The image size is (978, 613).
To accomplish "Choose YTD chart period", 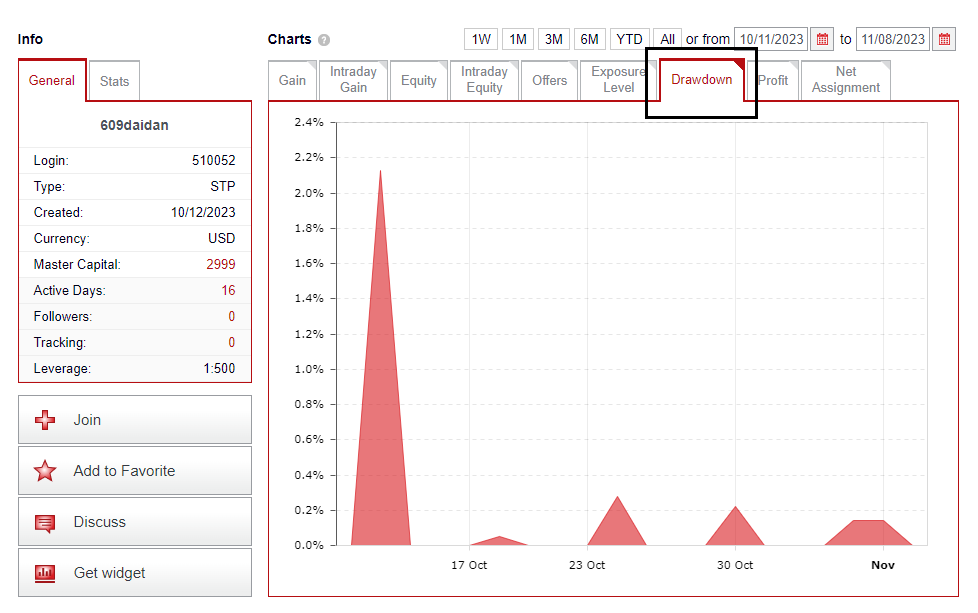I will point(629,39).
